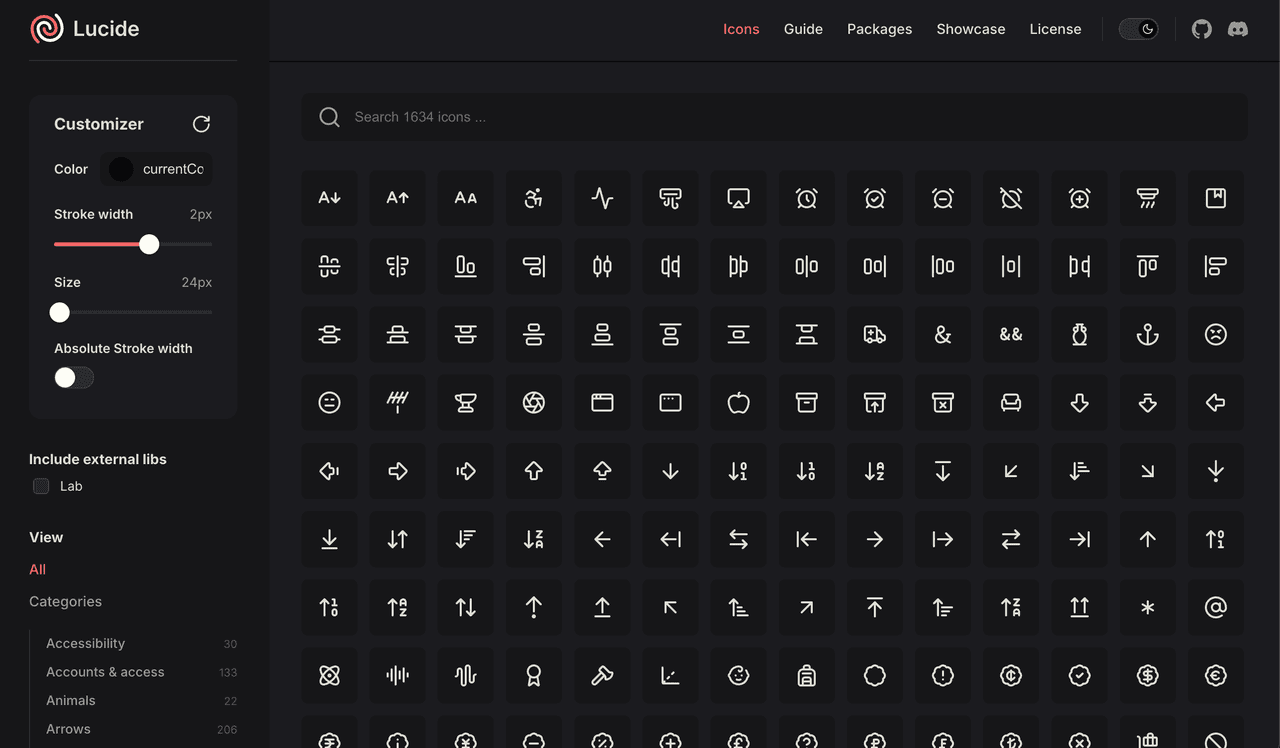Image resolution: width=1280 pixels, height=748 pixels.
Task: Reset the customizer settings
Action: [201, 124]
